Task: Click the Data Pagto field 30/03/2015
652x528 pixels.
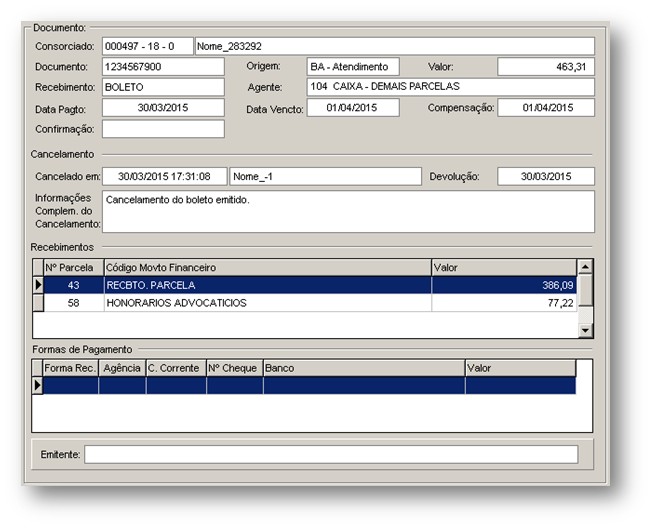Action: coord(163,108)
